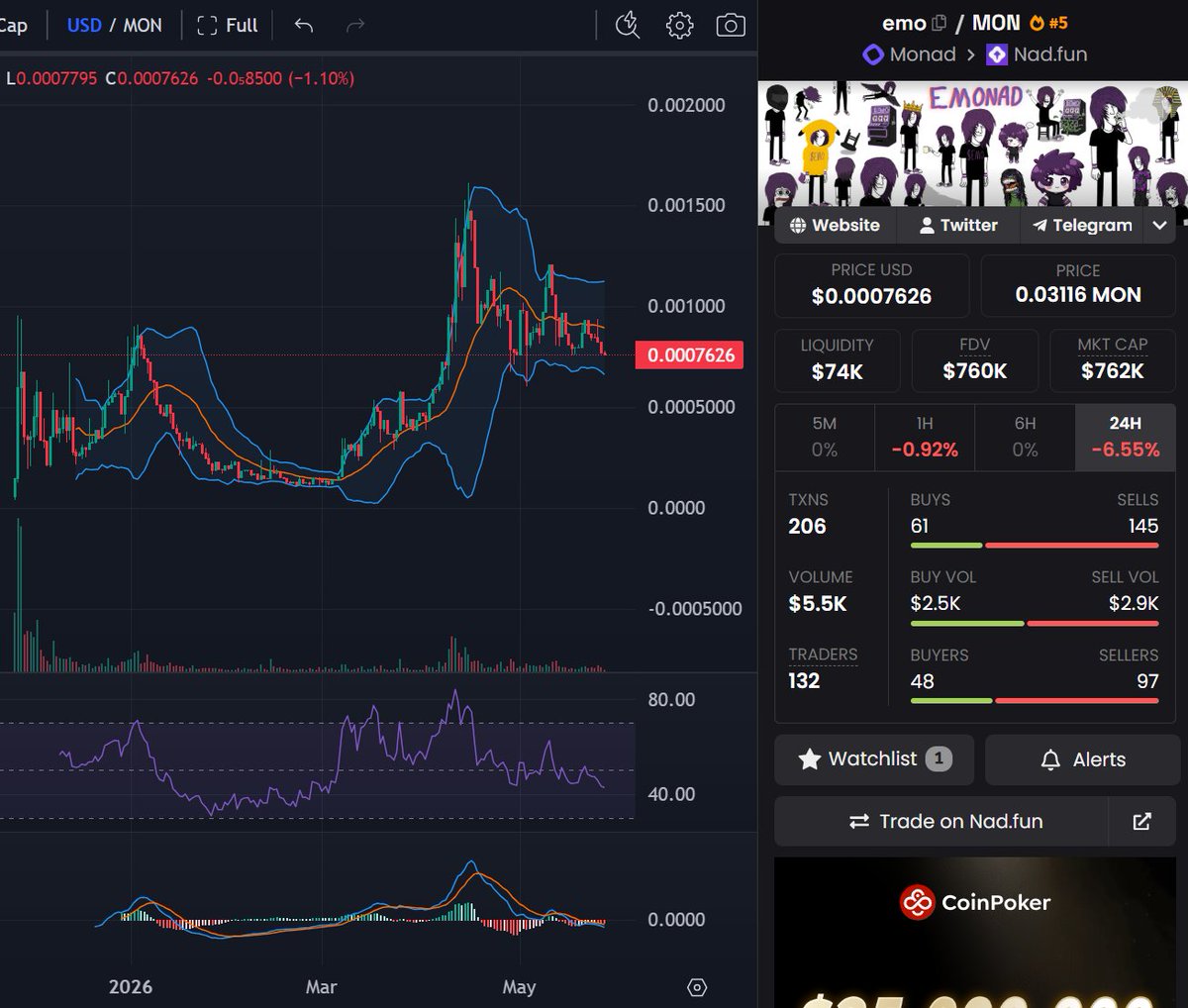Open the token Website link
The width and height of the screenshot is (1188, 1008).
[835, 225]
